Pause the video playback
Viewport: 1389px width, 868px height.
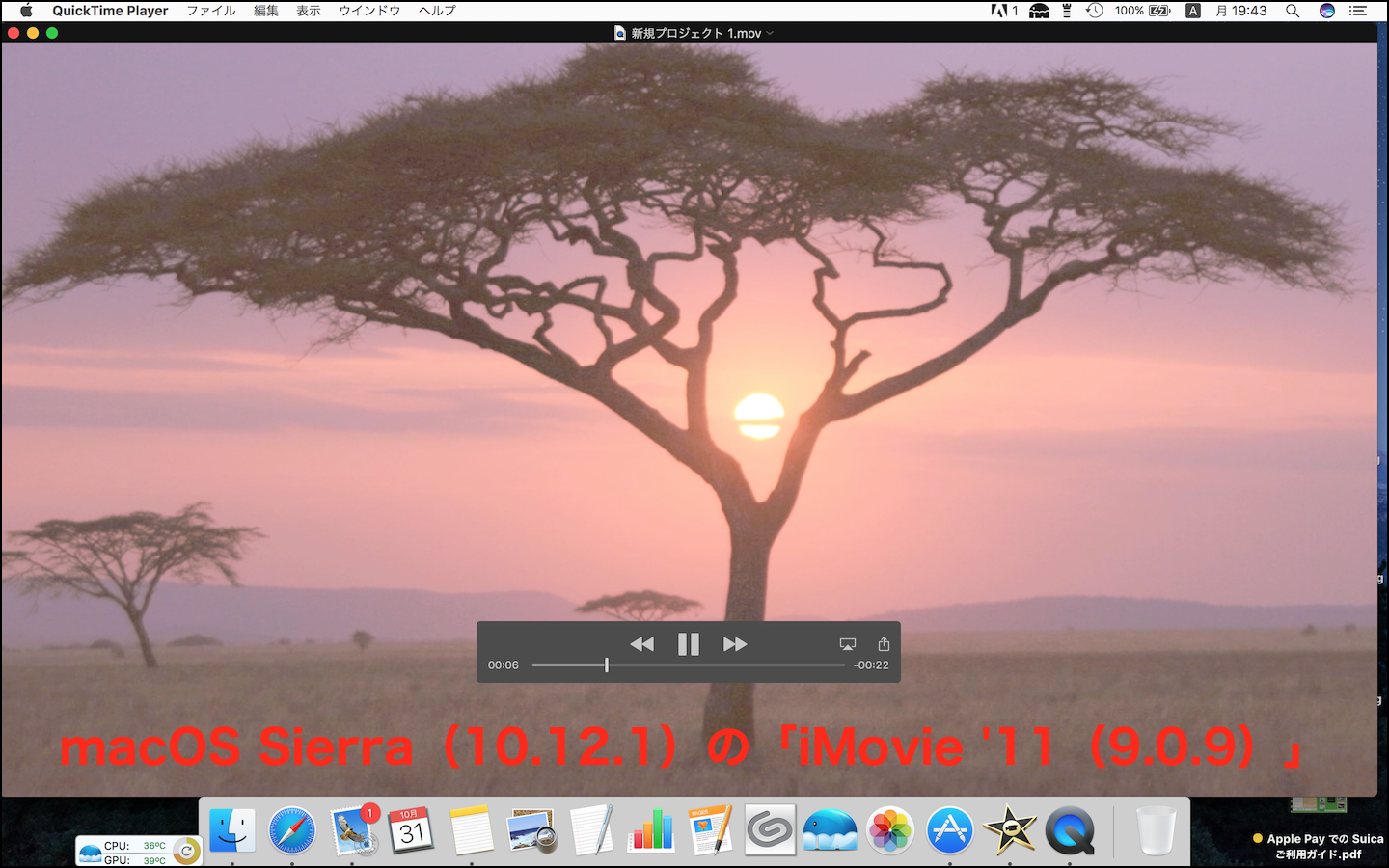(x=688, y=644)
